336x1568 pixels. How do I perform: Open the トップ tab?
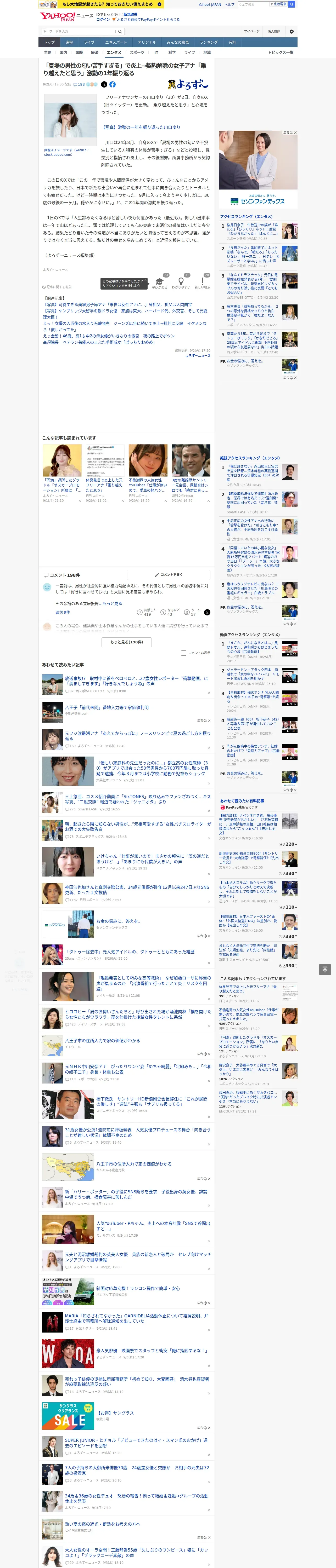point(49,43)
